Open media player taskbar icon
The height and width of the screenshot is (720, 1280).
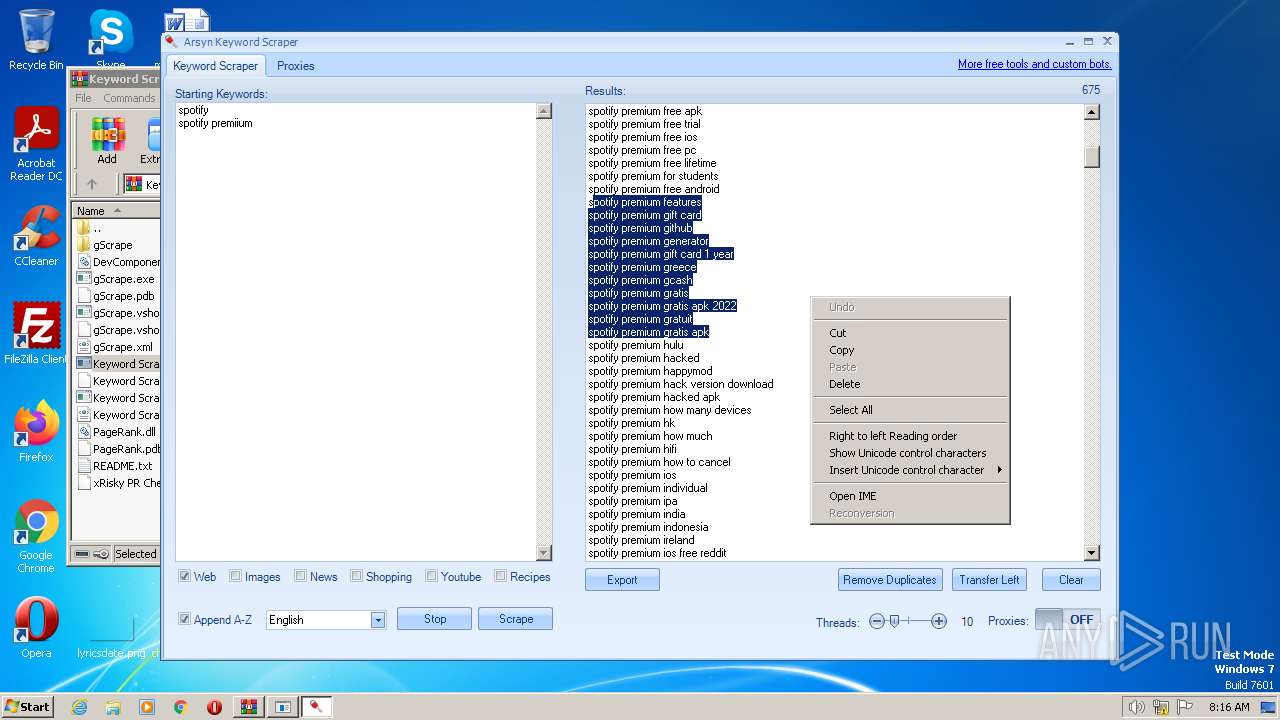(147, 707)
